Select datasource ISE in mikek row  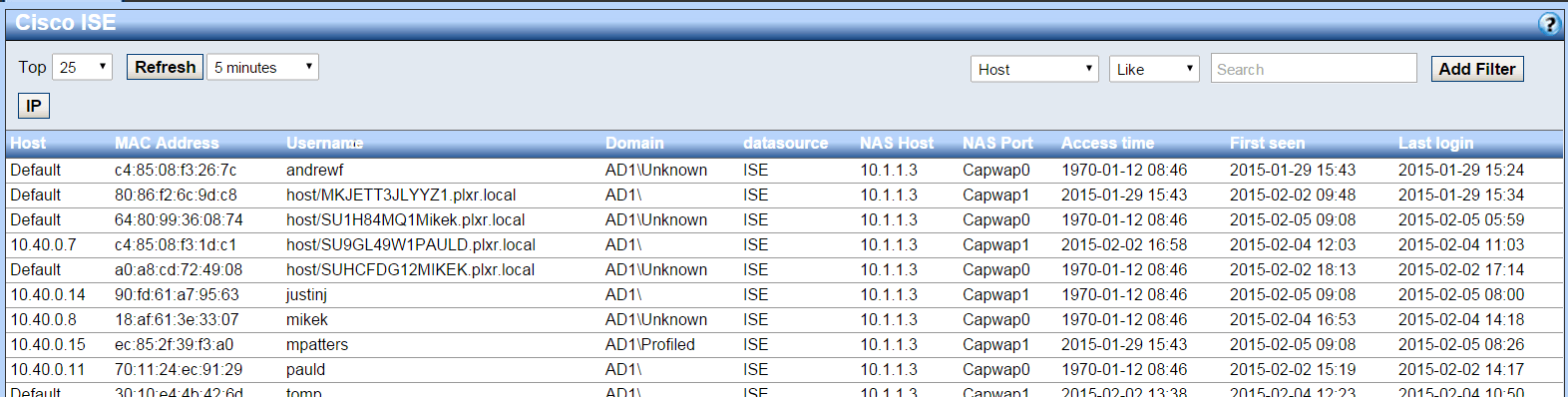755,319
